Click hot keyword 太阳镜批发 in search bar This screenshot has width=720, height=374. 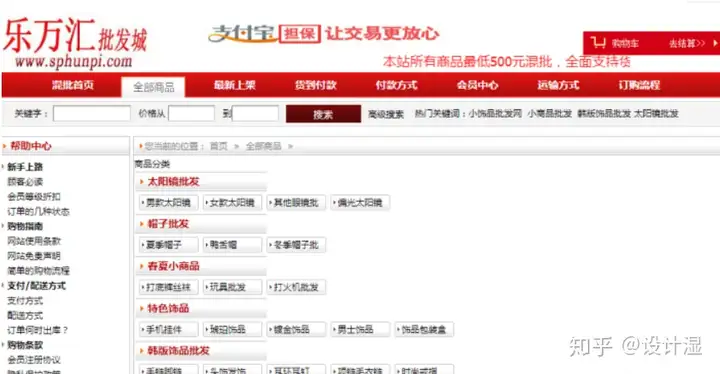[656, 113]
